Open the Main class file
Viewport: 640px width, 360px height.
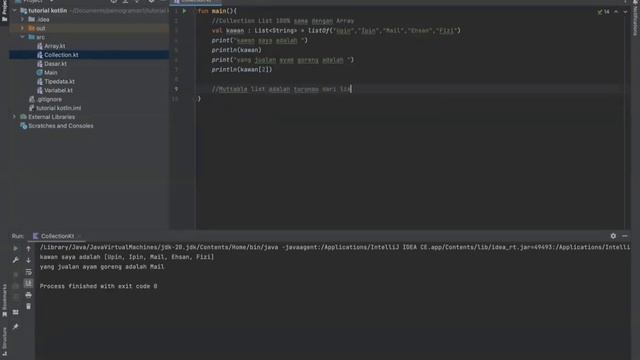click(x=51, y=73)
